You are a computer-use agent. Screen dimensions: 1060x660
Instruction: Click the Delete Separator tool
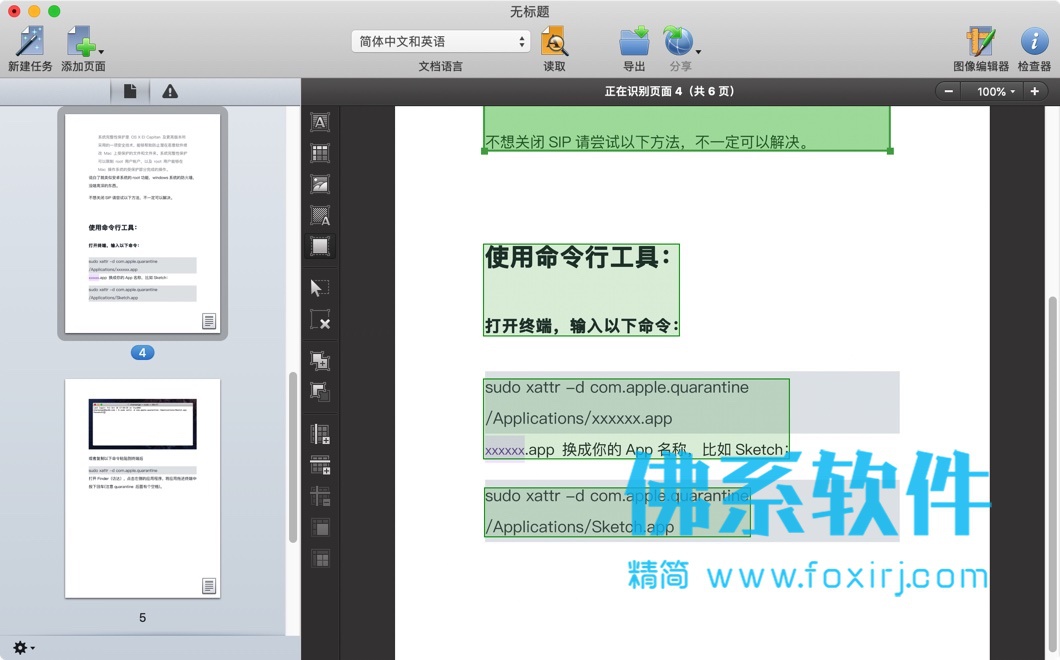click(320, 496)
